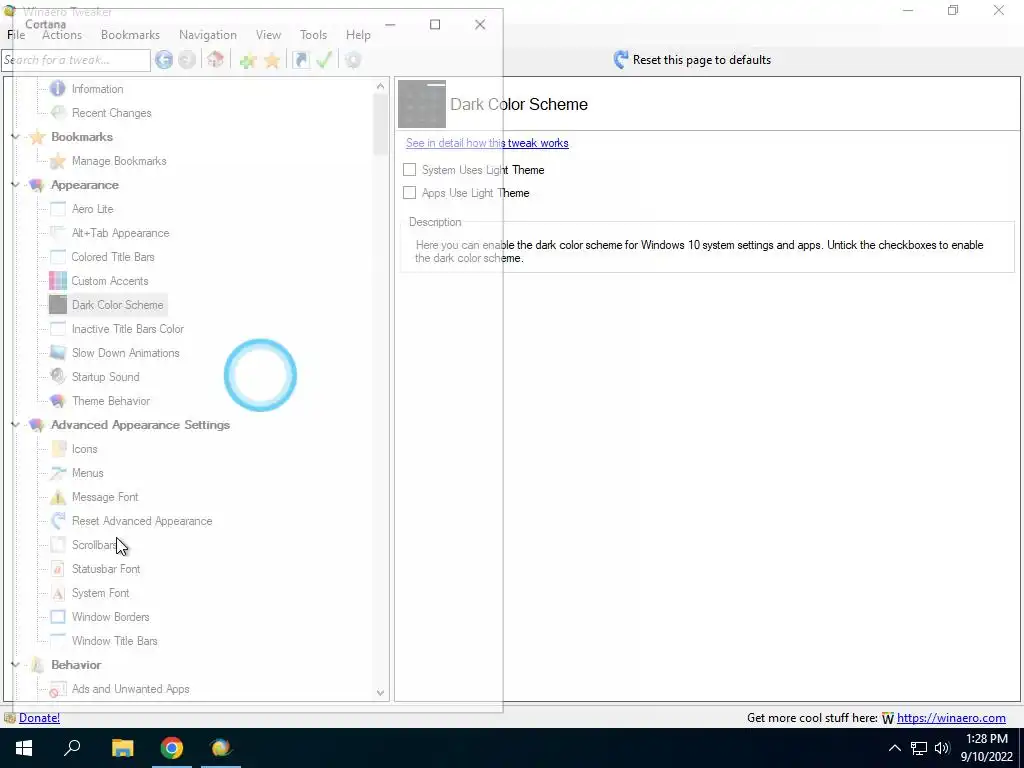Open the Actions menu
The image size is (1024, 768).
[x=62, y=35]
